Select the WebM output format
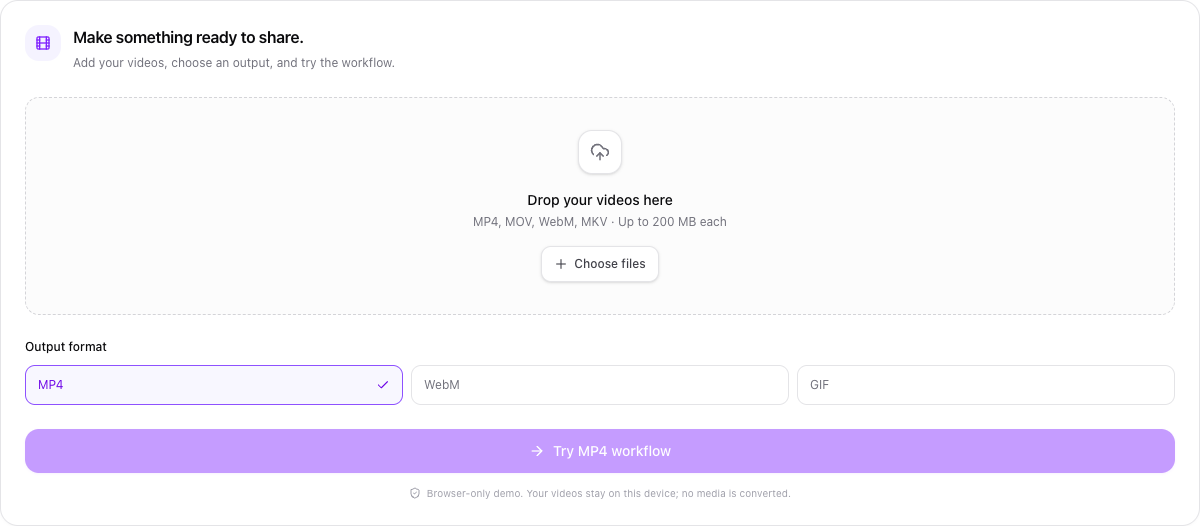Viewport: 1200px width, 526px height. pos(600,385)
